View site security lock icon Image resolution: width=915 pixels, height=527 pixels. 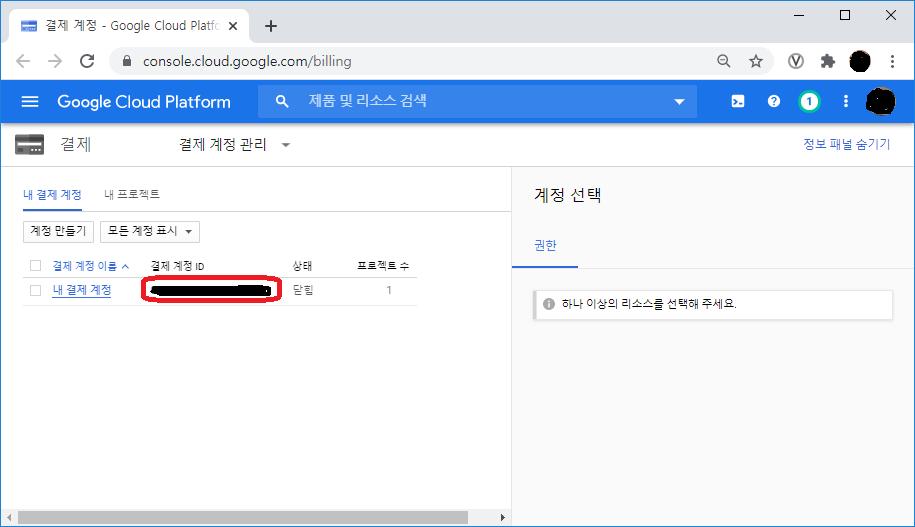127,61
